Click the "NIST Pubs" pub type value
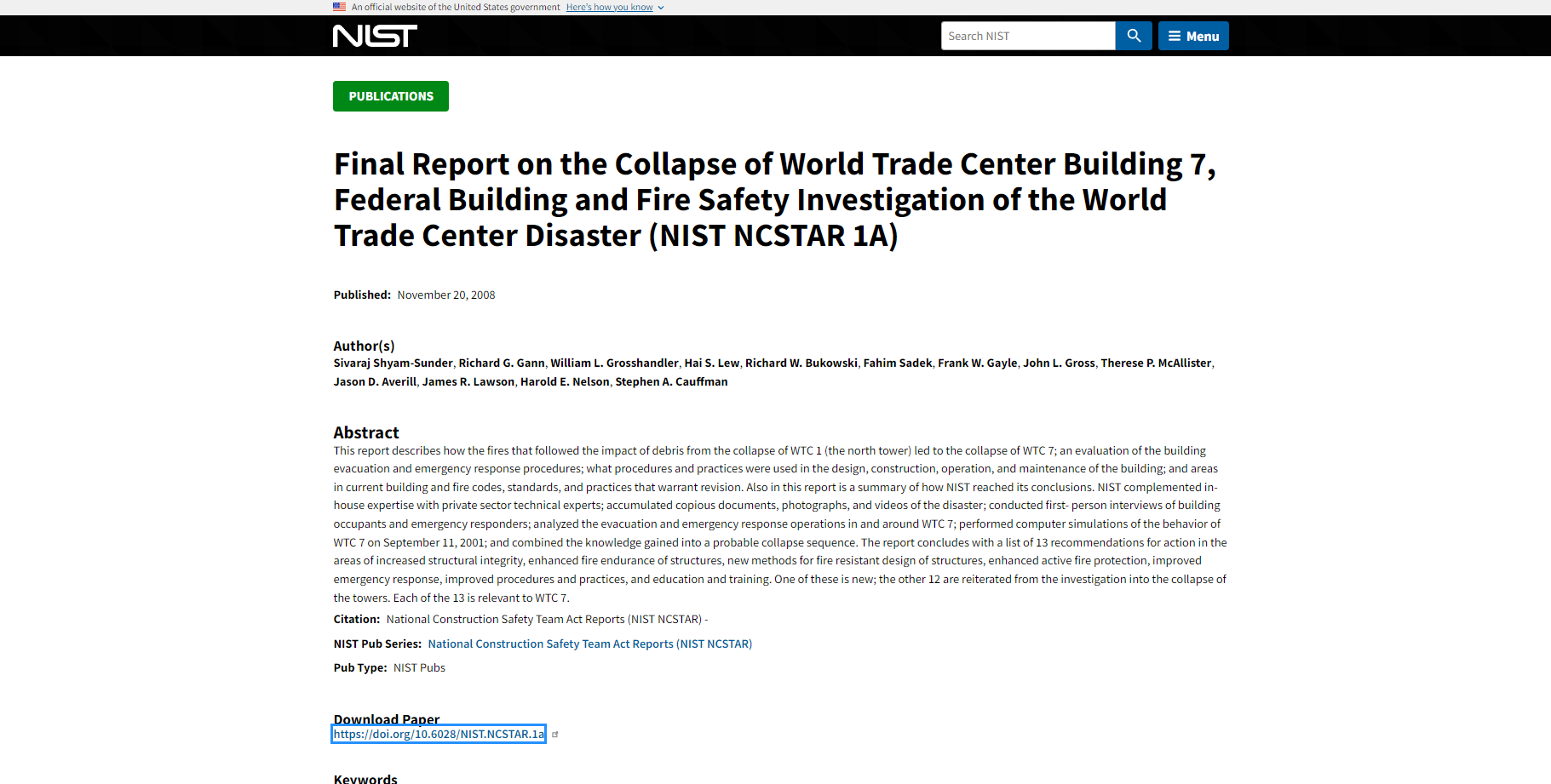The height and width of the screenshot is (784, 1551). [419, 667]
